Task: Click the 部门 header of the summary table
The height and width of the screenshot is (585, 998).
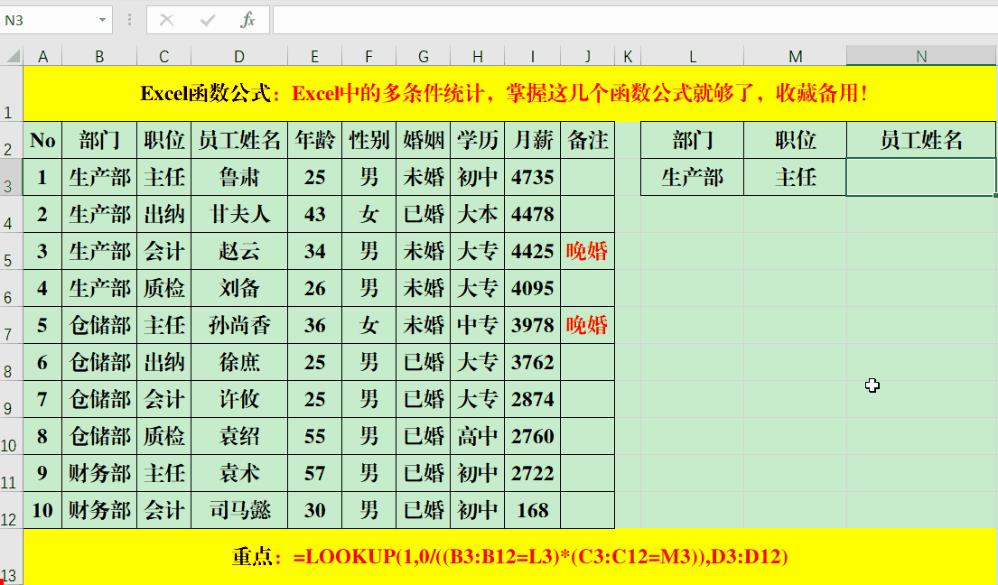Action: click(x=692, y=139)
